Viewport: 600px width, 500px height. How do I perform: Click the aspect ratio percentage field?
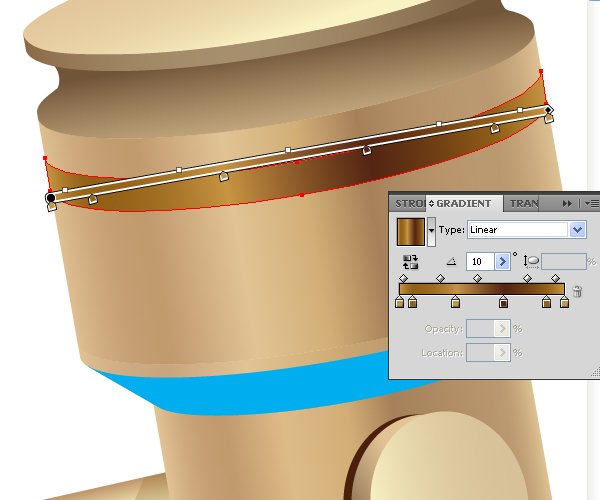tap(564, 262)
